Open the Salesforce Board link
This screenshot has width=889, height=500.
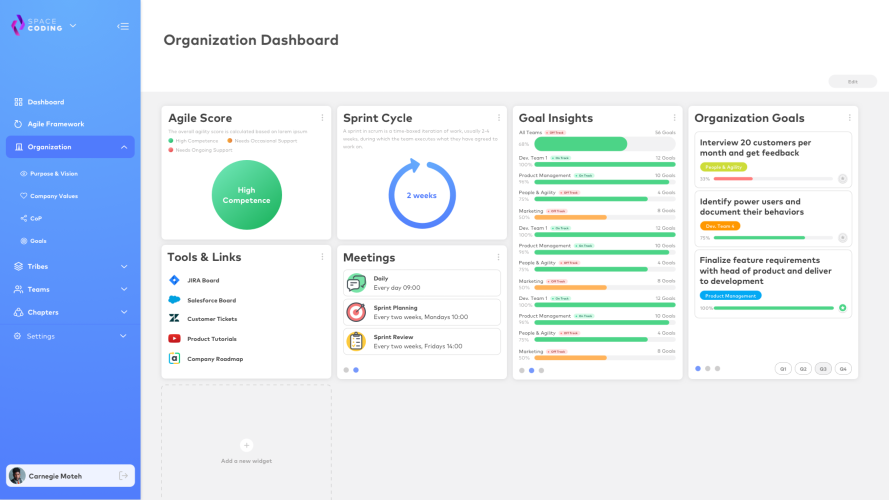coord(211,300)
